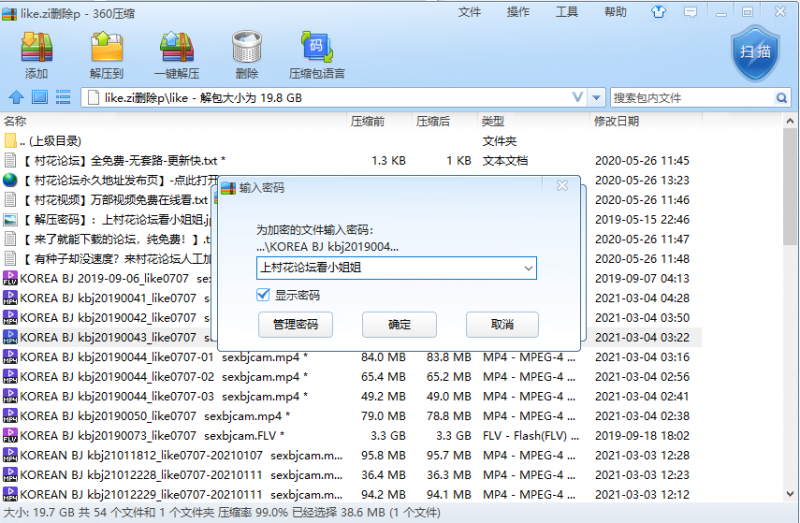Click the 添加 (Add) toolbar icon

(36, 54)
